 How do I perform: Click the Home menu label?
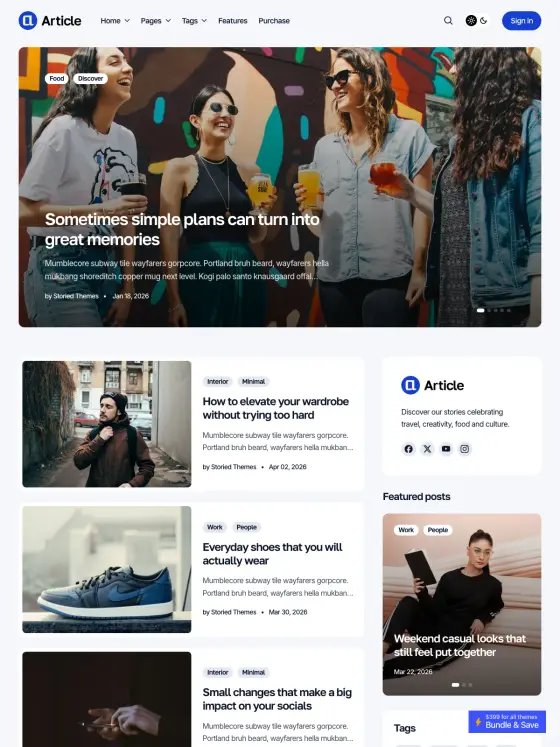point(111,21)
